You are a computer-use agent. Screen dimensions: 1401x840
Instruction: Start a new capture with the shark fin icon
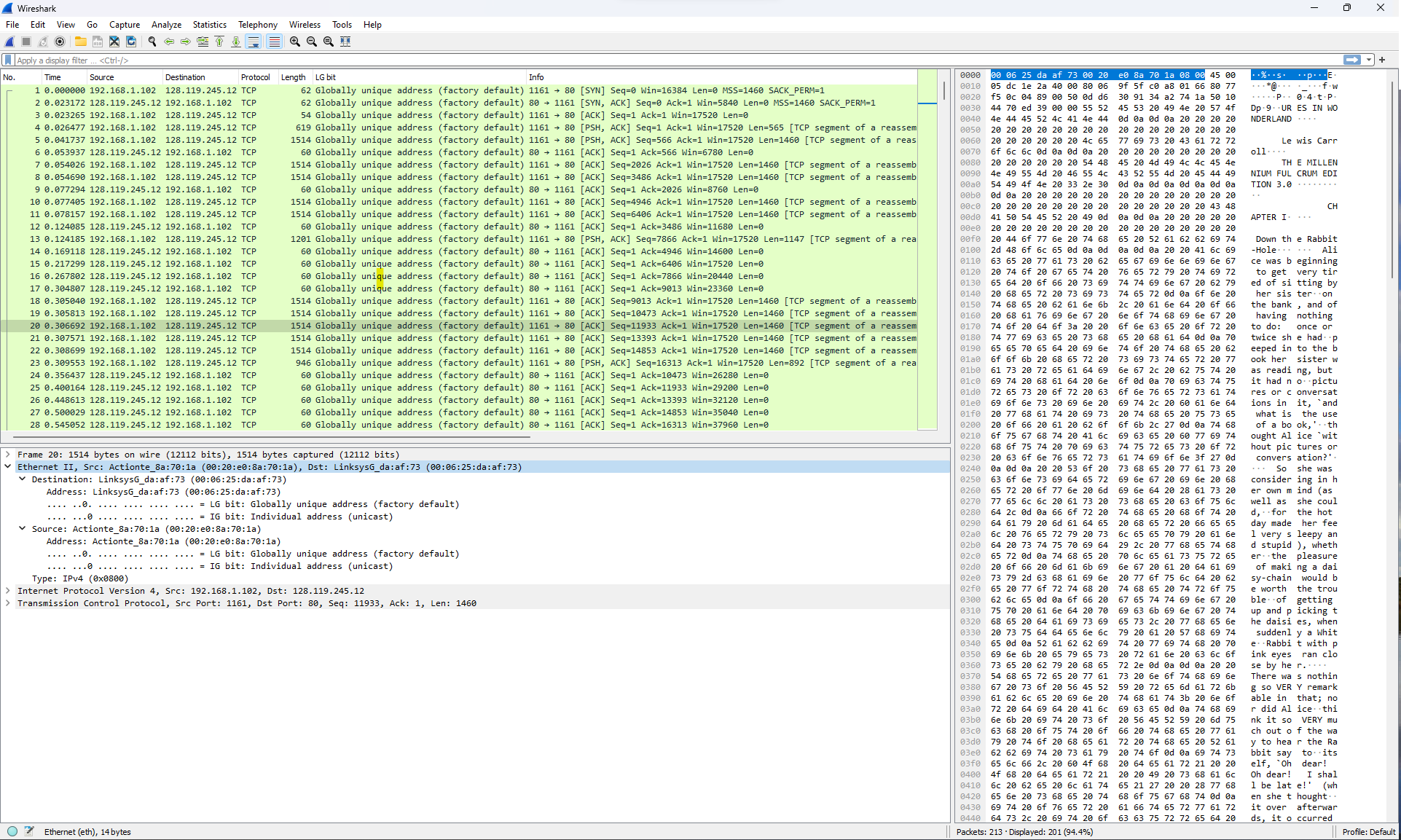(x=9, y=42)
